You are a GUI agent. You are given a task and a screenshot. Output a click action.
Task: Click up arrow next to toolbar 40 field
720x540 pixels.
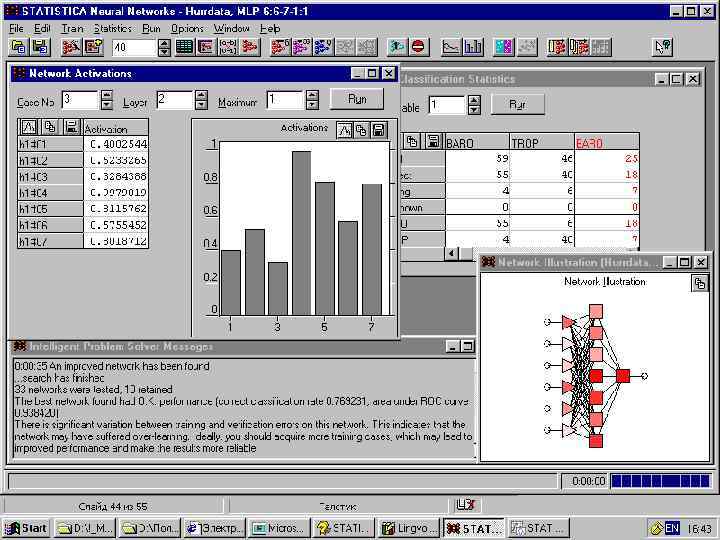tap(164, 43)
